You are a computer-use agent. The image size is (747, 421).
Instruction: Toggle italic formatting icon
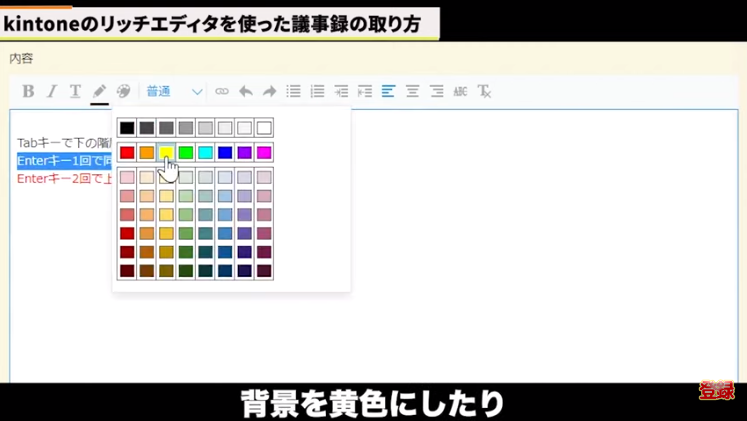[52, 91]
